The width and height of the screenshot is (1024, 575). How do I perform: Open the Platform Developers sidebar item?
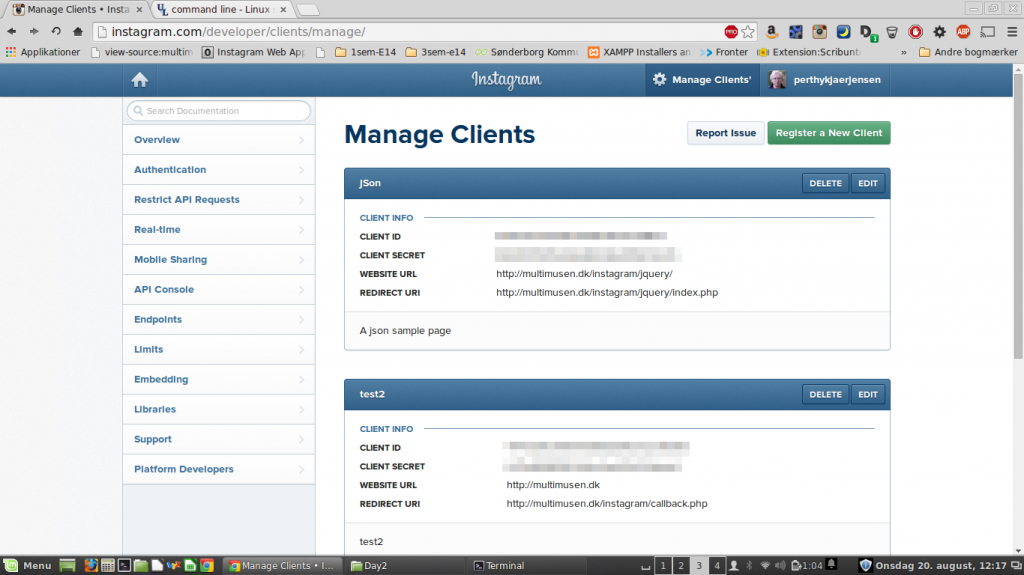tap(219, 469)
